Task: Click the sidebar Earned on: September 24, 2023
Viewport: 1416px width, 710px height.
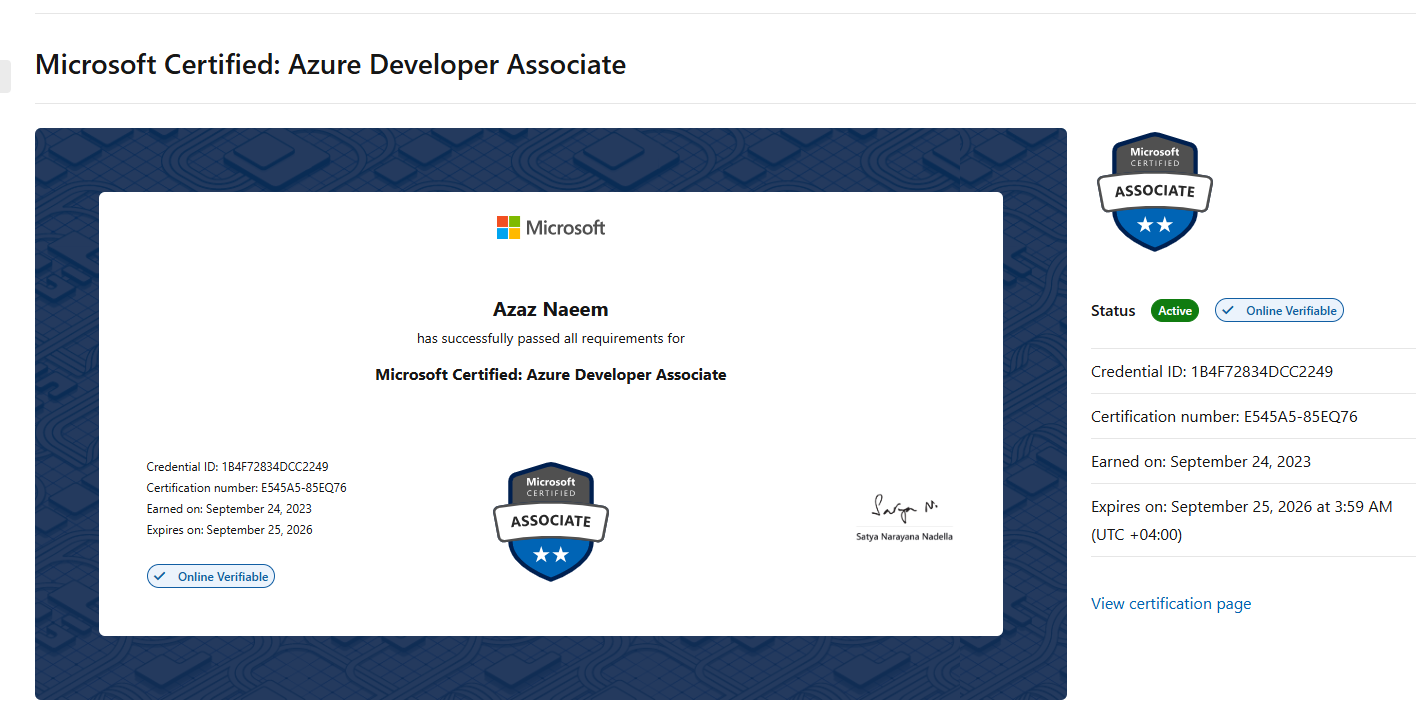Action: click(x=1201, y=461)
